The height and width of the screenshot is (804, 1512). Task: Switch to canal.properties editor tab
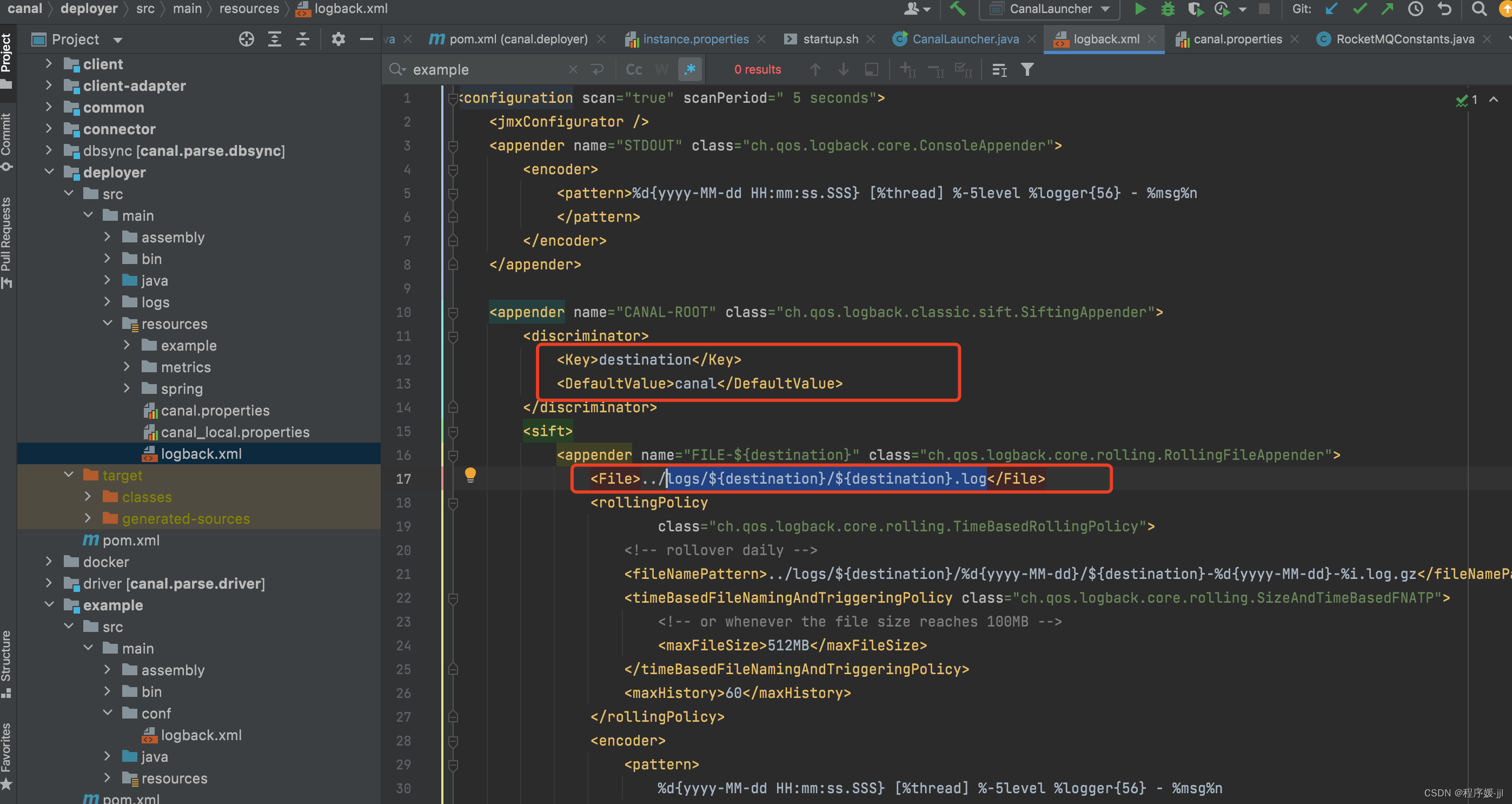pos(1237,39)
